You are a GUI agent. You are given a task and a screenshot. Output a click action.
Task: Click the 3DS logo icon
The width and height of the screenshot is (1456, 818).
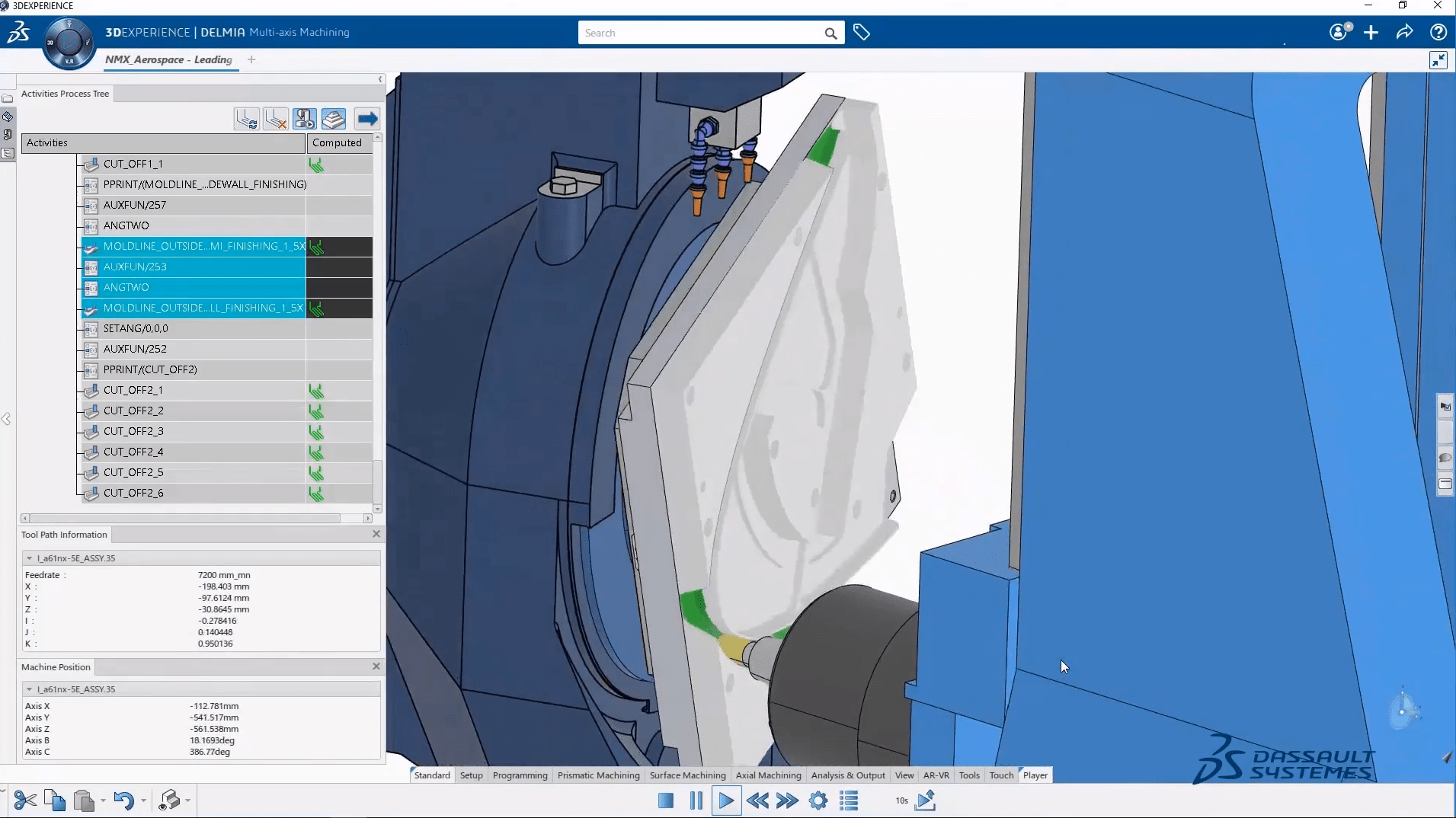[19, 32]
